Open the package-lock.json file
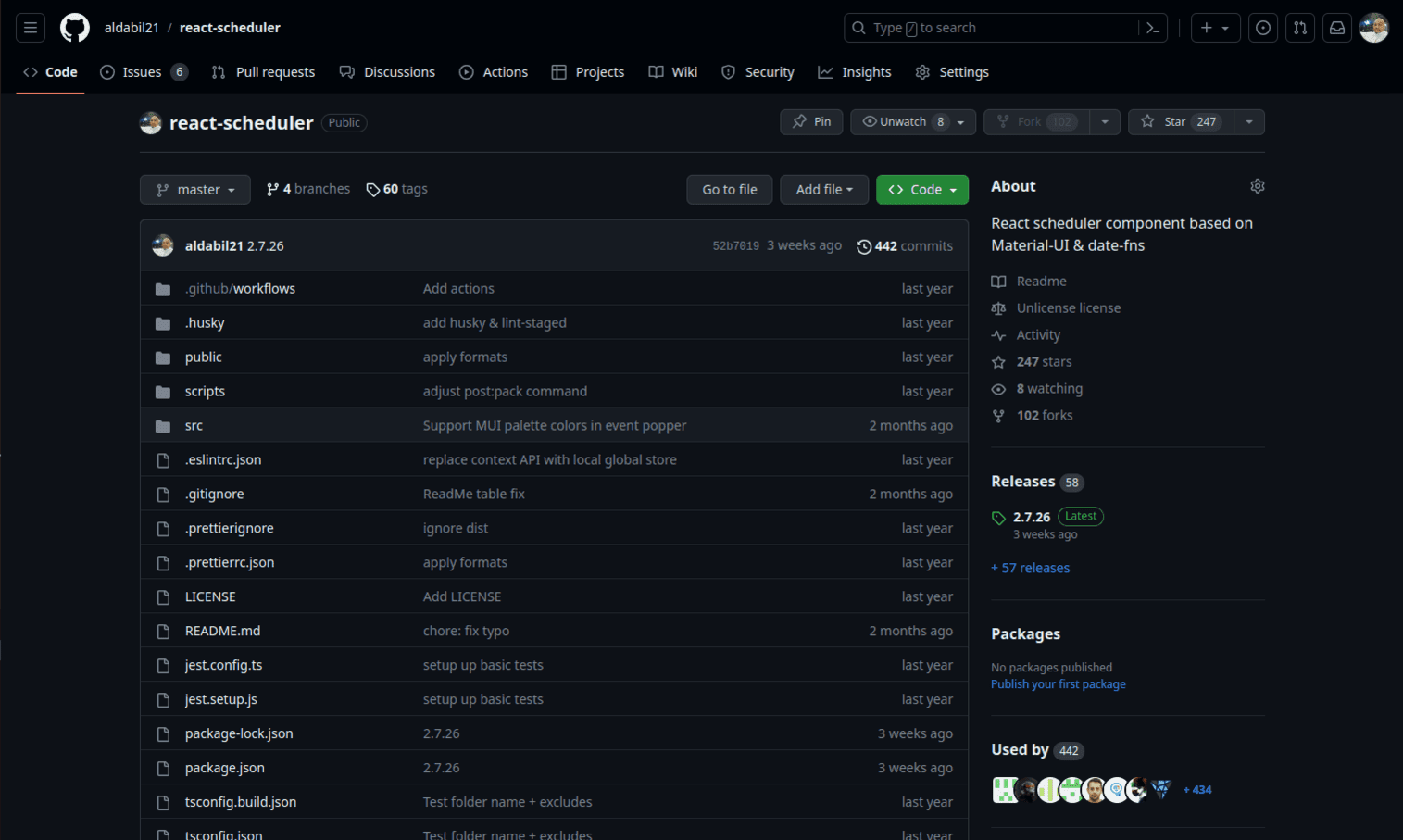The image size is (1403, 840). coord(239,734)
